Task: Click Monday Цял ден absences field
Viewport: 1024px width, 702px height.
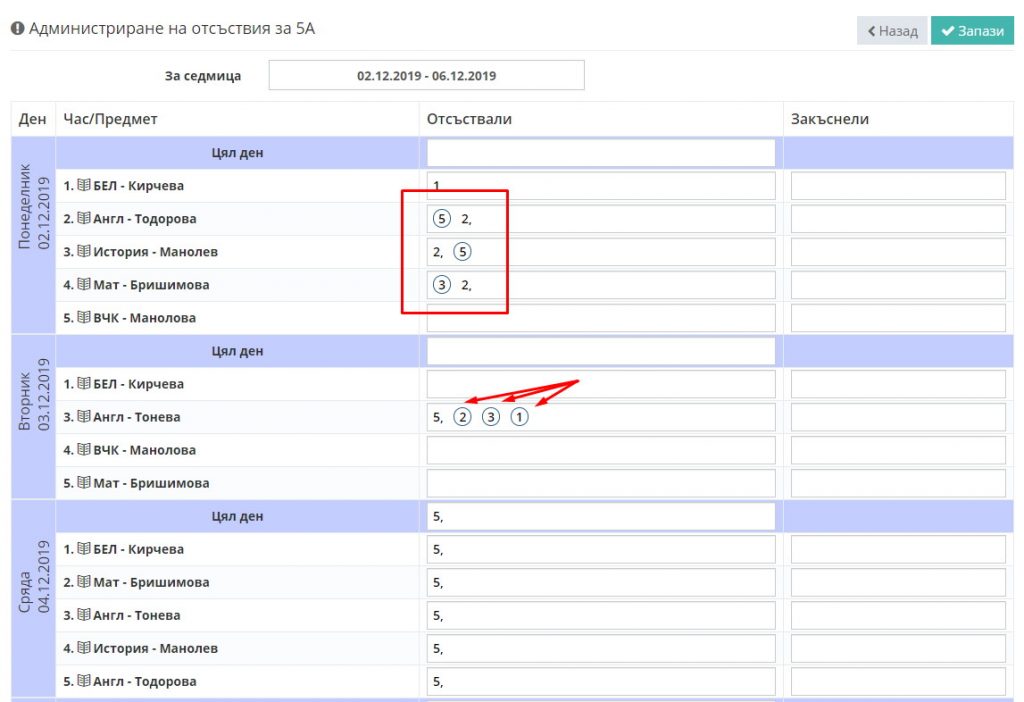Action: (601, 153)
